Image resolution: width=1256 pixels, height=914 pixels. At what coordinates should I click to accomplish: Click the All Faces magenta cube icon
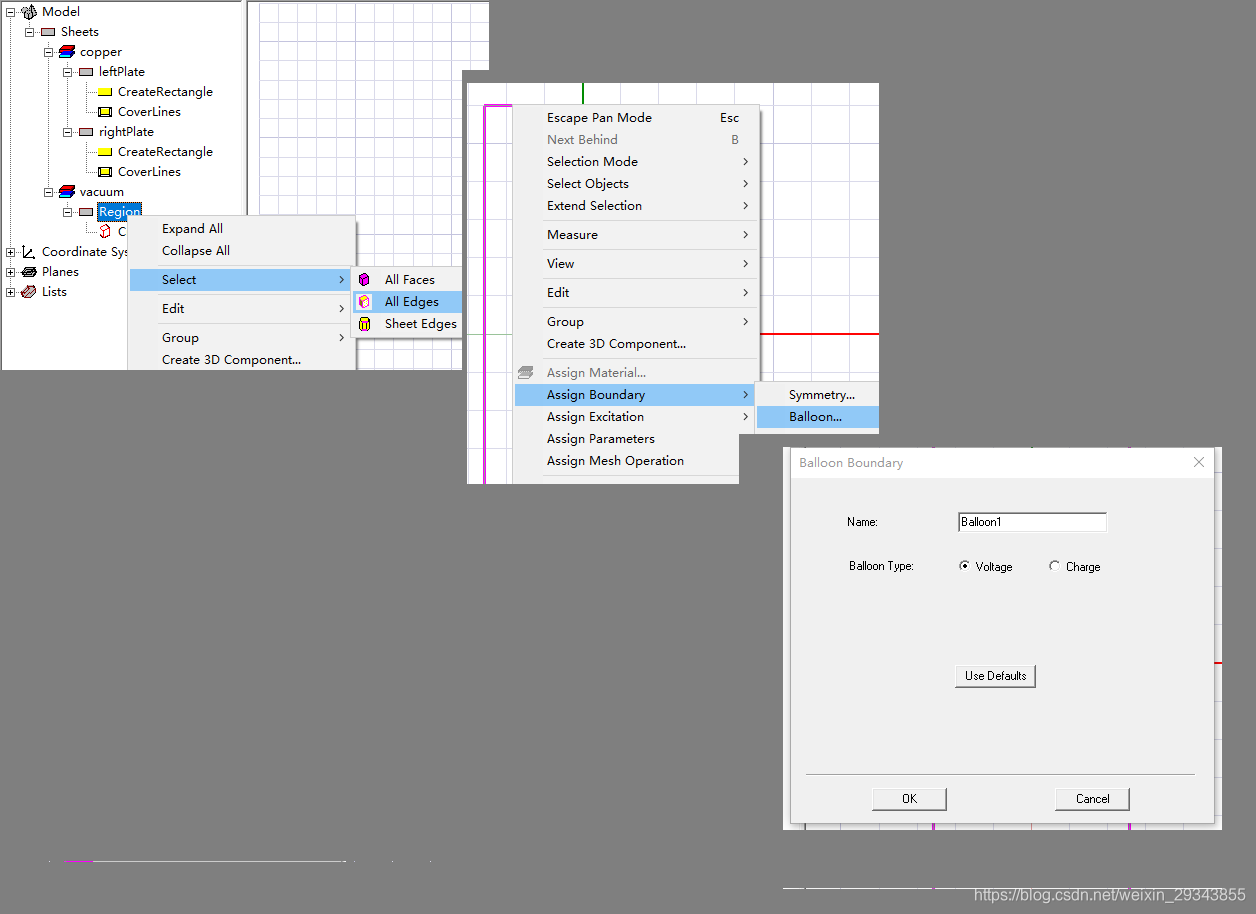tap(365, 280)
